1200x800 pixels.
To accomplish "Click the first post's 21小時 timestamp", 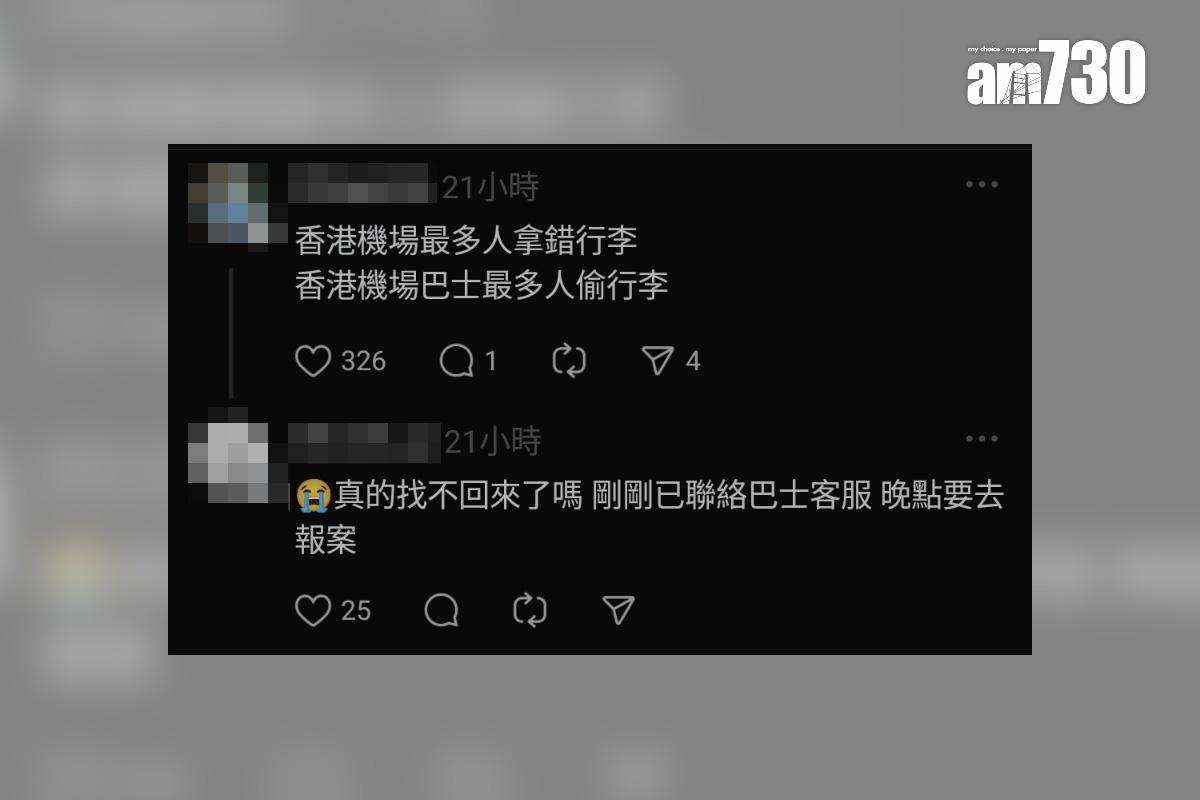I will 490,186.
